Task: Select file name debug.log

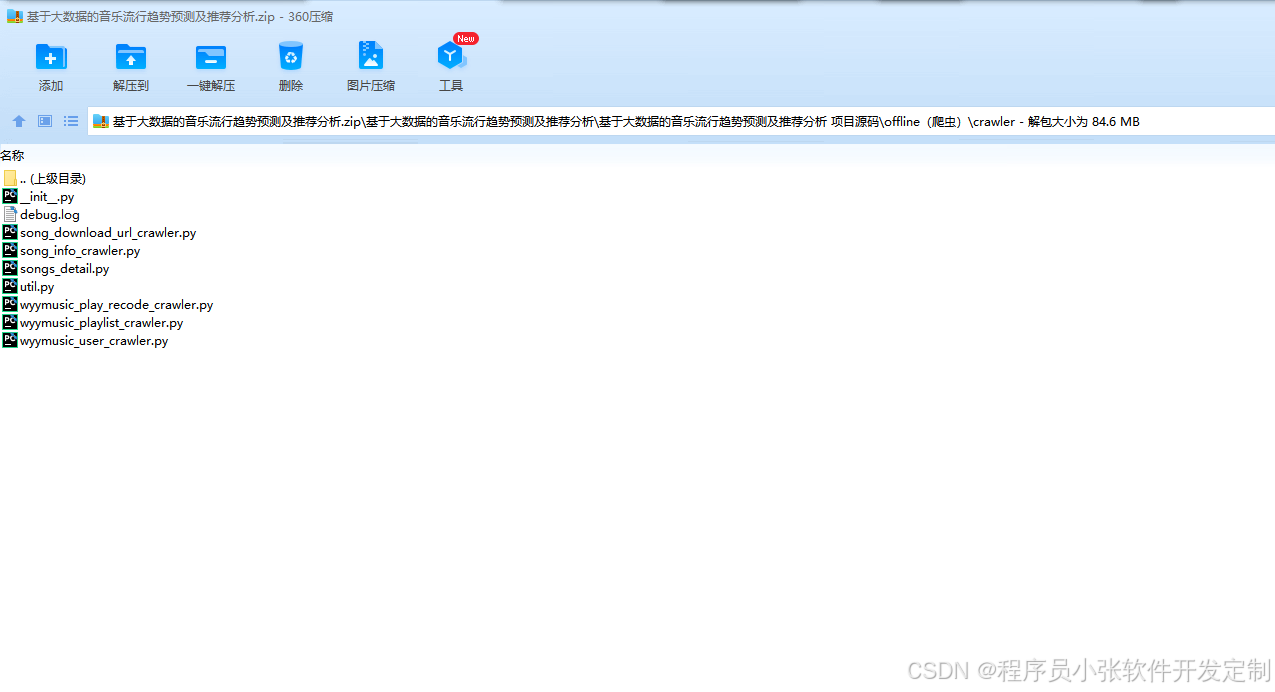Action: click(50, 215)
